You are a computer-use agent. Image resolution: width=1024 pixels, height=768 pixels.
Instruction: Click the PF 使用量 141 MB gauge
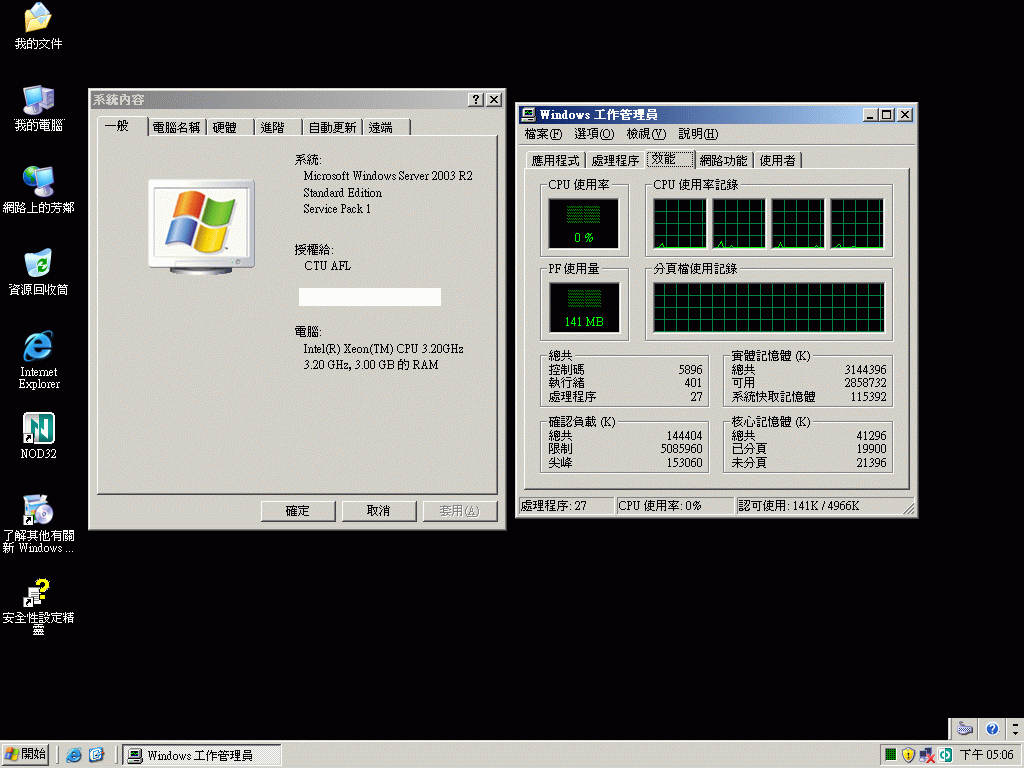tap(584, 308)
